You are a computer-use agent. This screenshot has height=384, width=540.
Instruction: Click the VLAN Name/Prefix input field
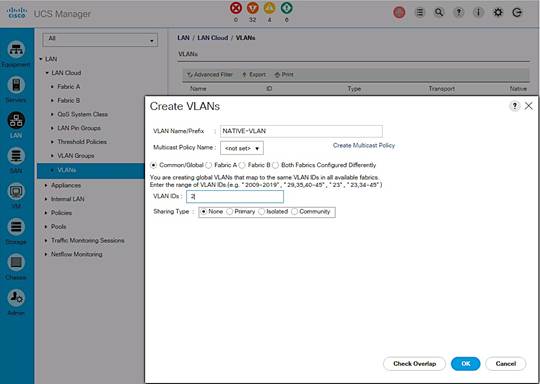(301, 131)
